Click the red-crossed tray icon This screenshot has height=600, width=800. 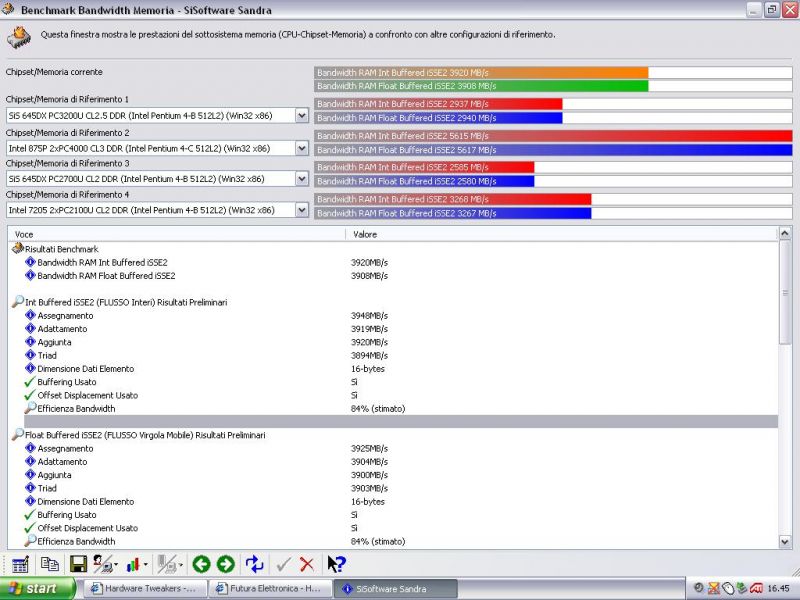pos(713,588)
